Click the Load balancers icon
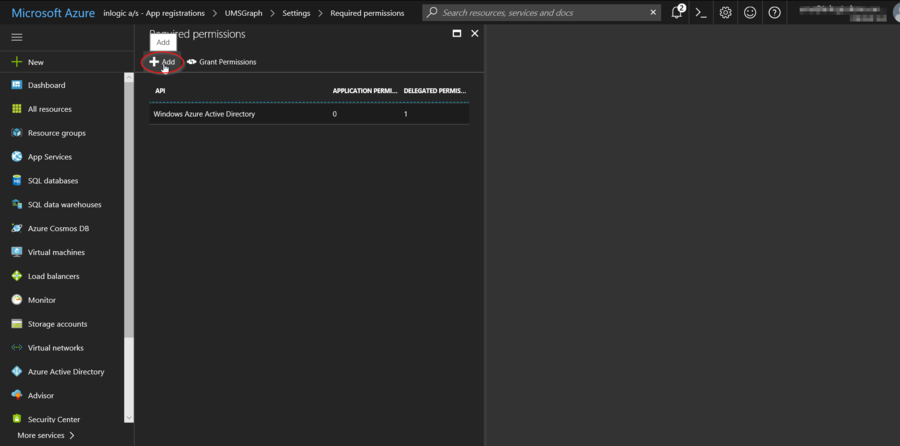 click(17, 276)
